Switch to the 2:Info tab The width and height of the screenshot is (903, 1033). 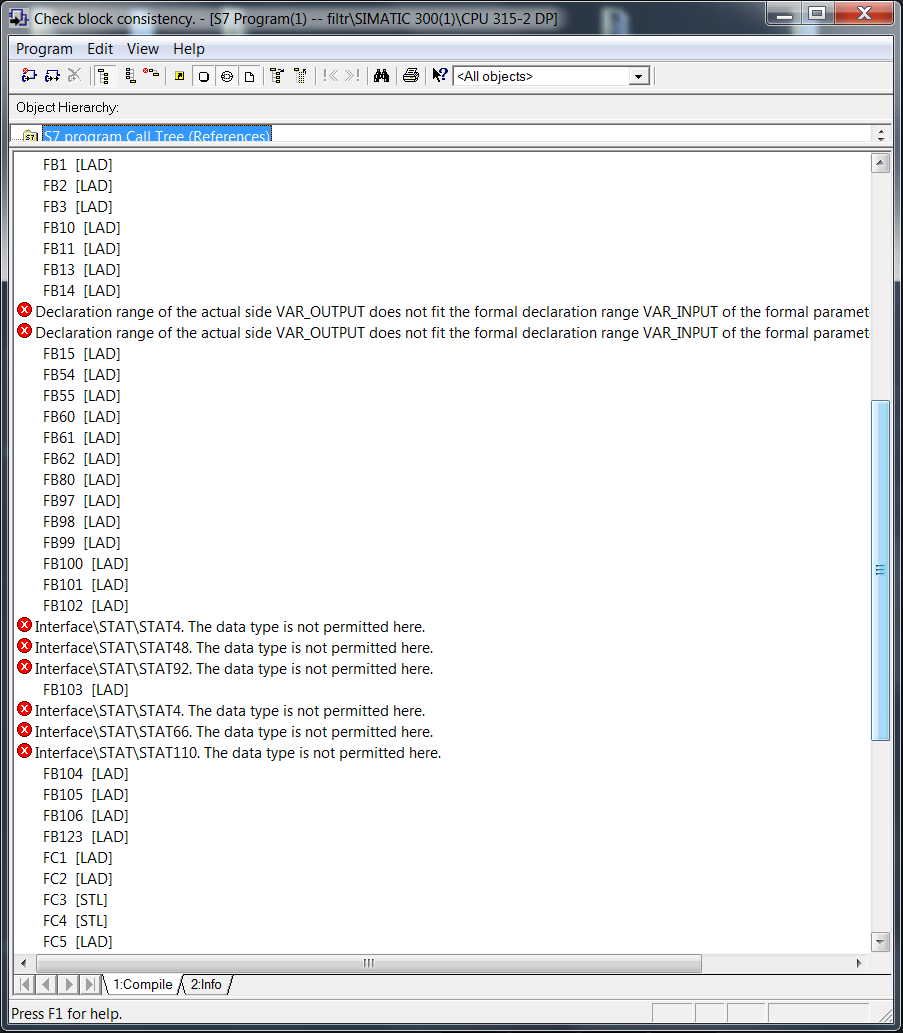[206, 984]
